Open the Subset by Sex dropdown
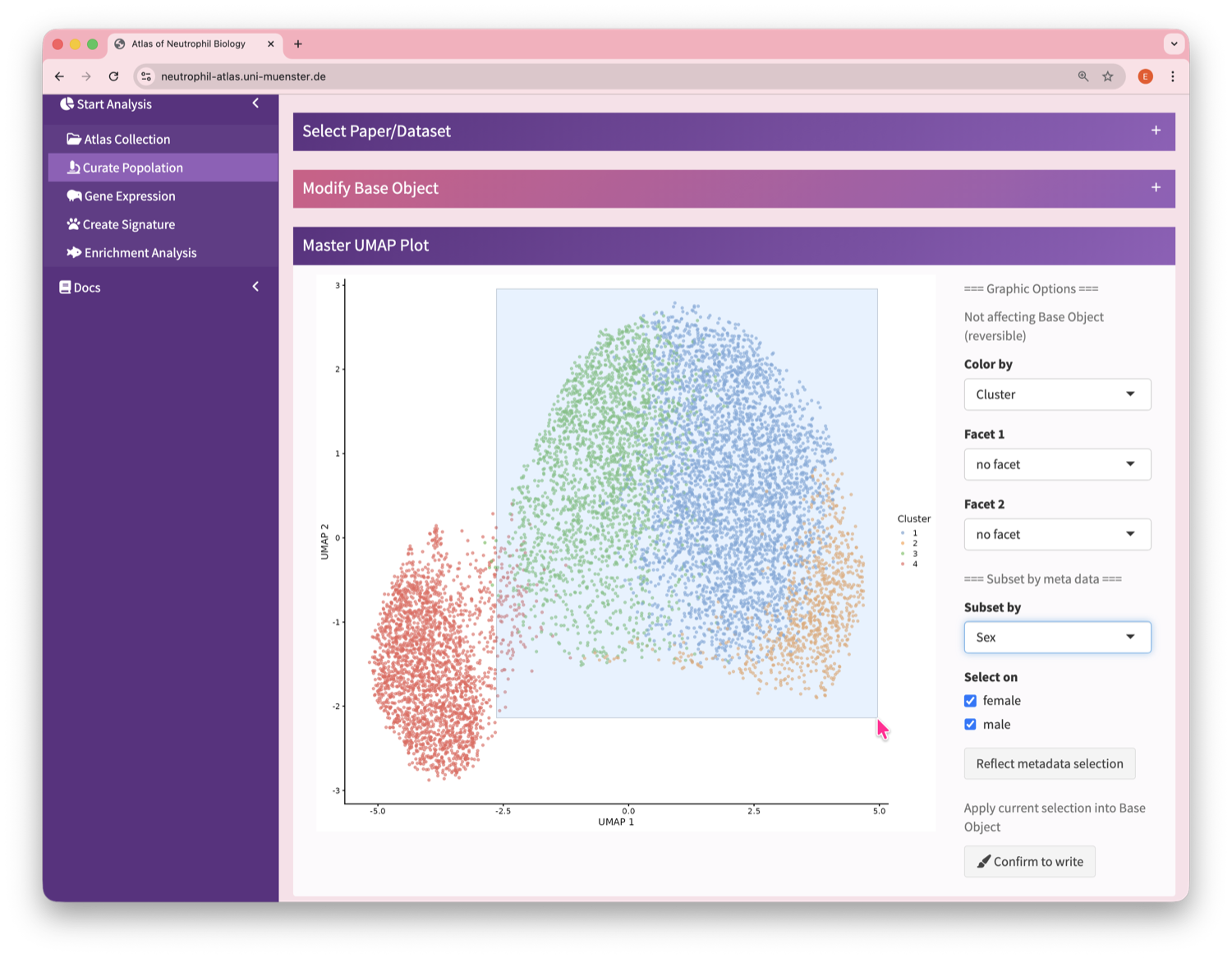This screenshot has height=958, width=1232. [1056, 638]
